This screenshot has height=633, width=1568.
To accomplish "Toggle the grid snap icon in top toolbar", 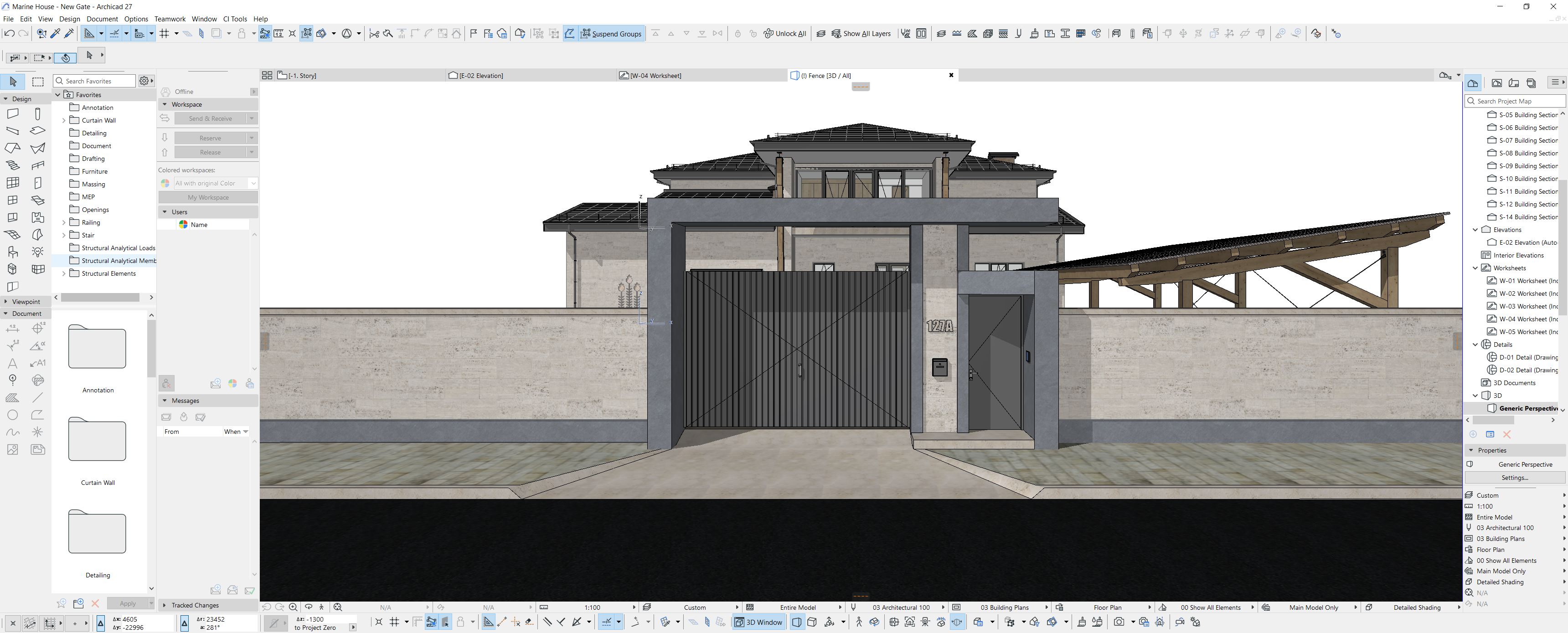I will click(x=165, y=33).
